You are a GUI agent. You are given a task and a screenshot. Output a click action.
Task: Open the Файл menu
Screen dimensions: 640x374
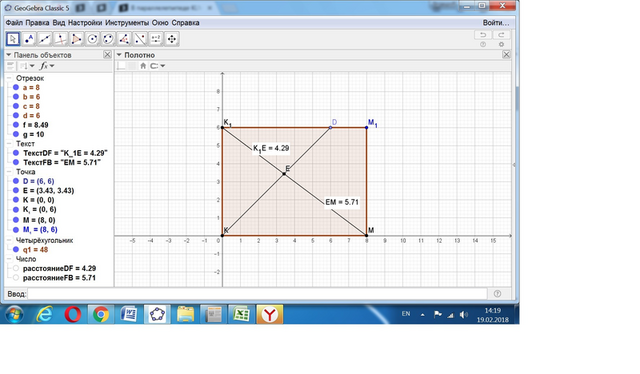coord(14,23)
